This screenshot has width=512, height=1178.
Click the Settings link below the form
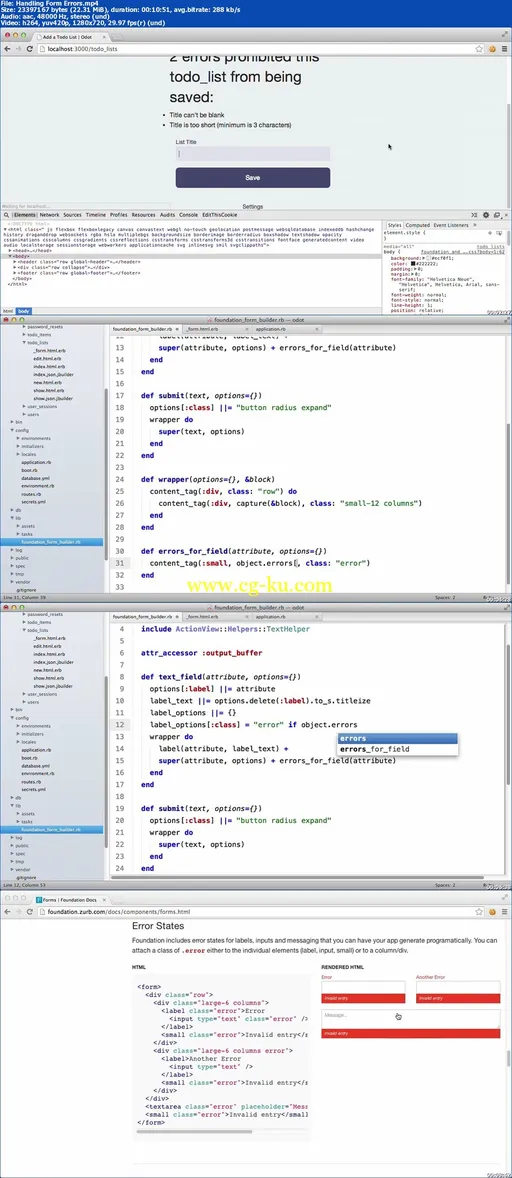point(253,206)
